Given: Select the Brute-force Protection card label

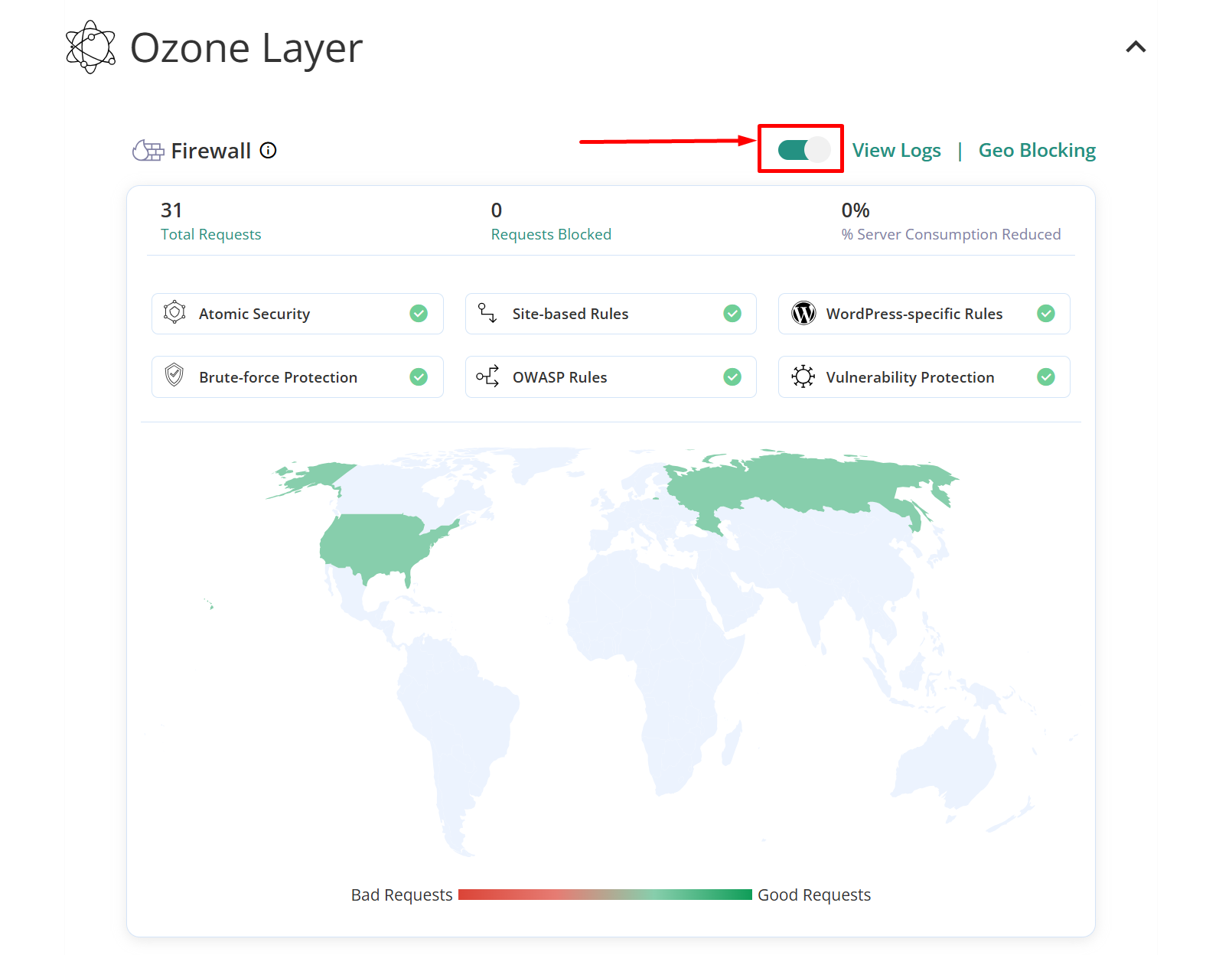Looking at the screenshot, I should coord(278,377).
